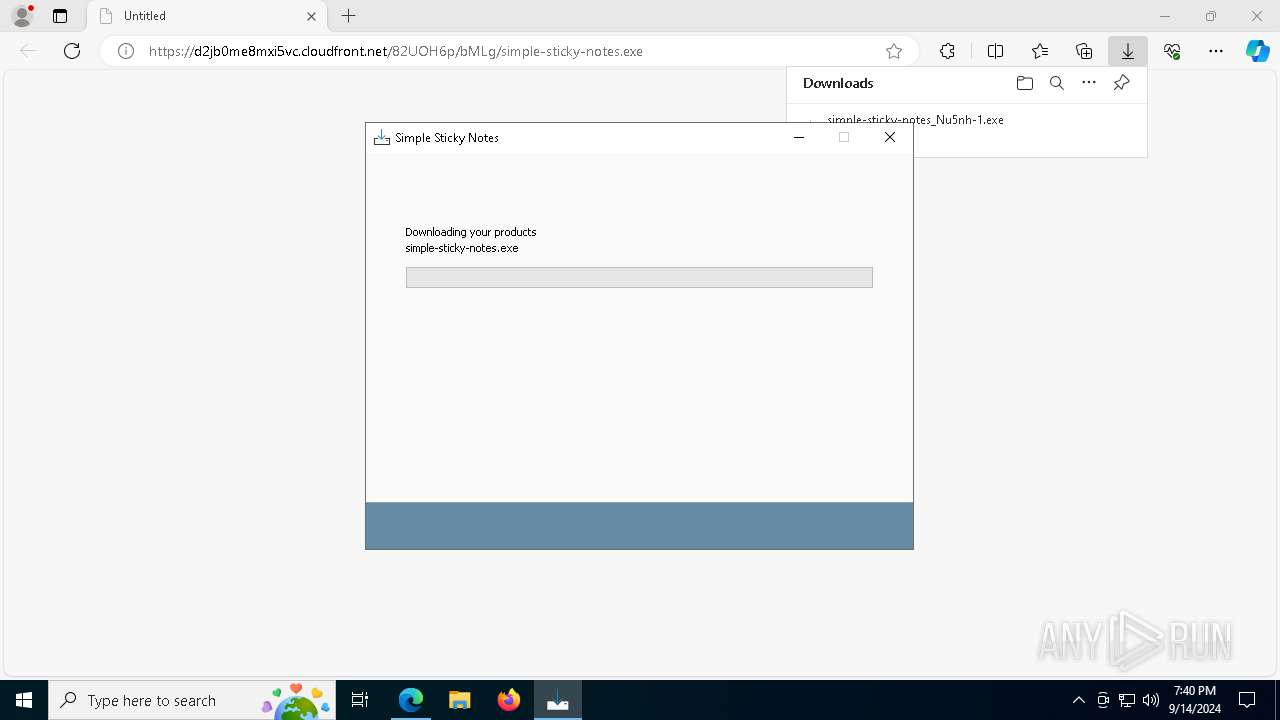
Task: View site information icon in address bar
Action: point(126,51)
